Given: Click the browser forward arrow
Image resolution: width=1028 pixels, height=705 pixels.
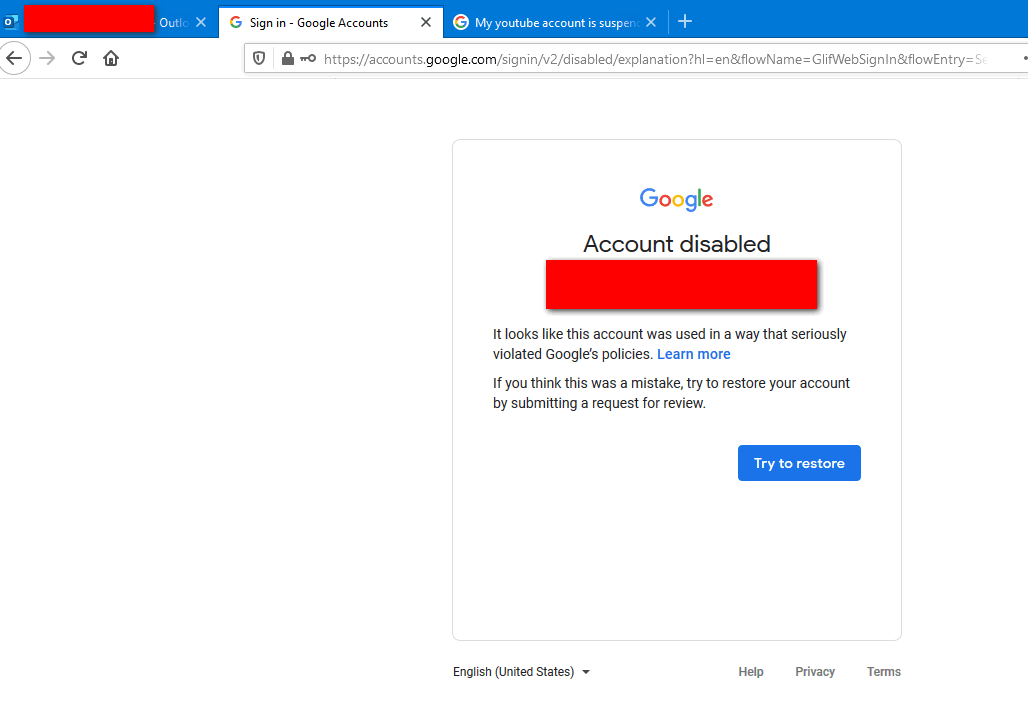Looking at the screenshot, I should click(x=47, y=58).
